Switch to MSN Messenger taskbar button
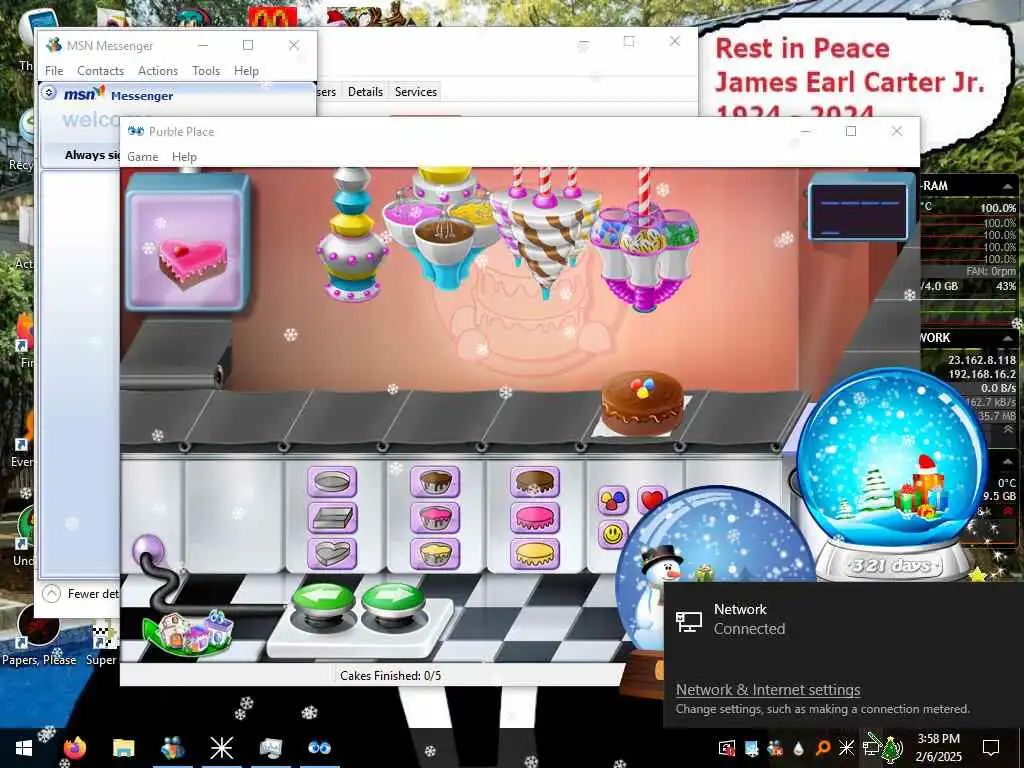 (172, 748)
